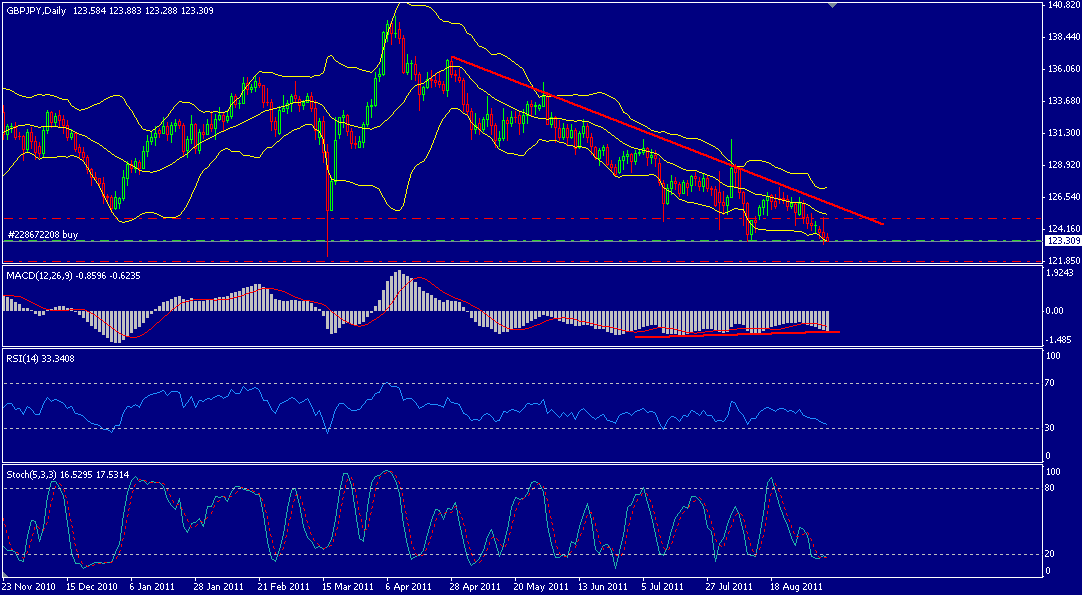Select the red descending trendline on price chart
The height and width of the screenshot is (595, 1082).
pyautogui.click(x=667, y=140)
